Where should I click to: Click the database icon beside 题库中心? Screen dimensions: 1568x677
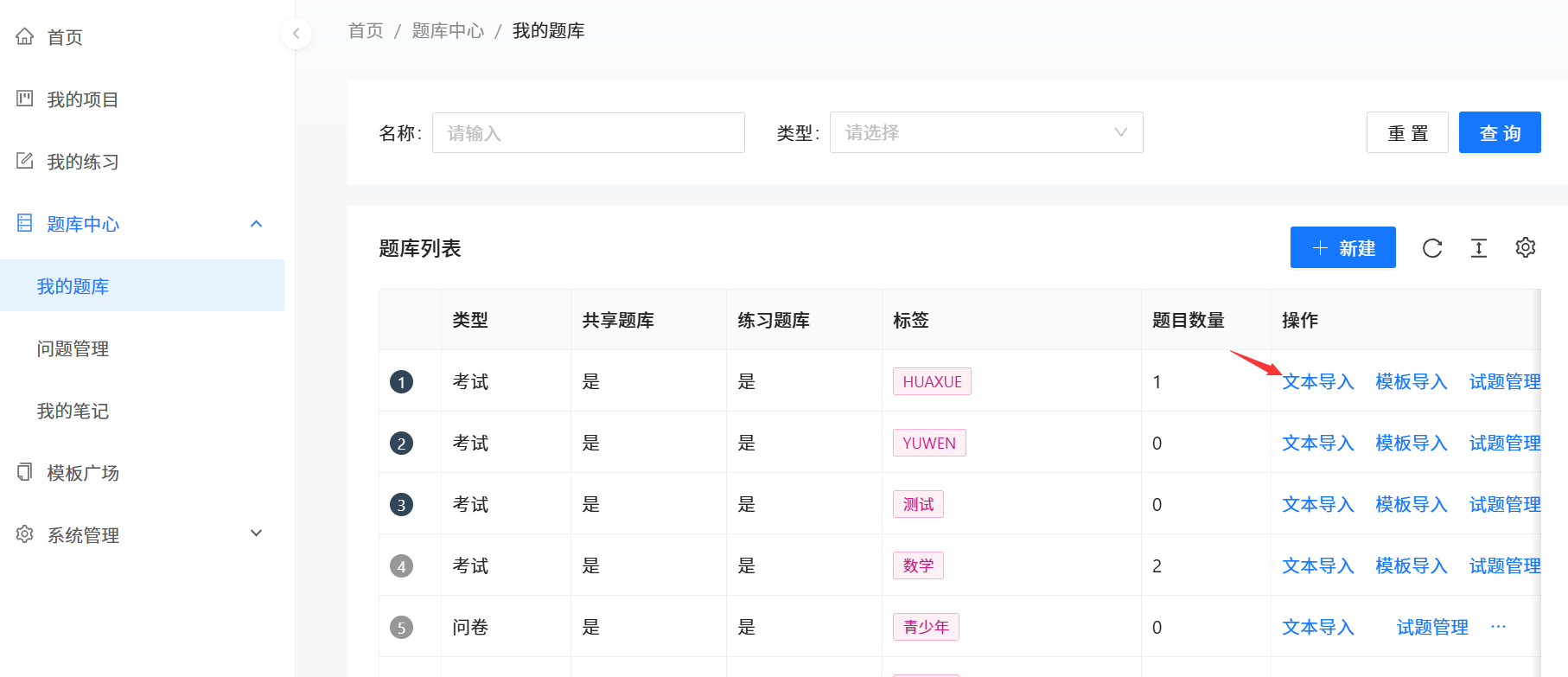point(25,223)
